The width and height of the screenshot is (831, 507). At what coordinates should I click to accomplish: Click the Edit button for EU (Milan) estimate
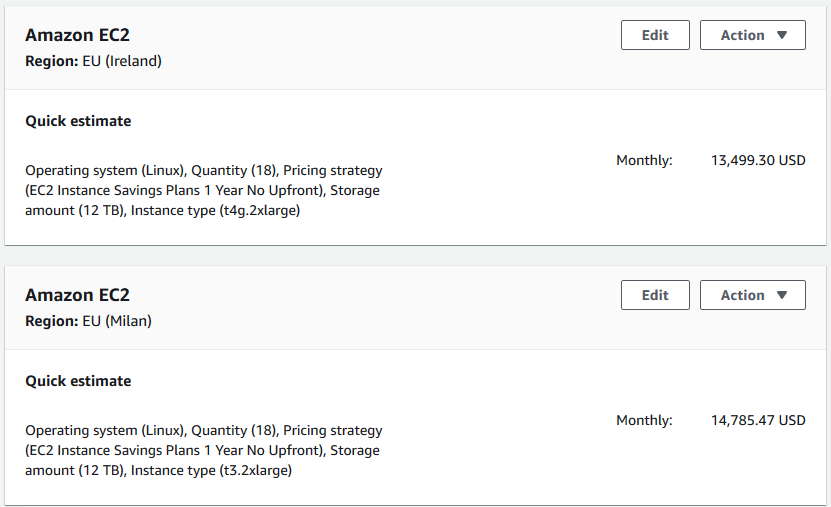(655, 295)
